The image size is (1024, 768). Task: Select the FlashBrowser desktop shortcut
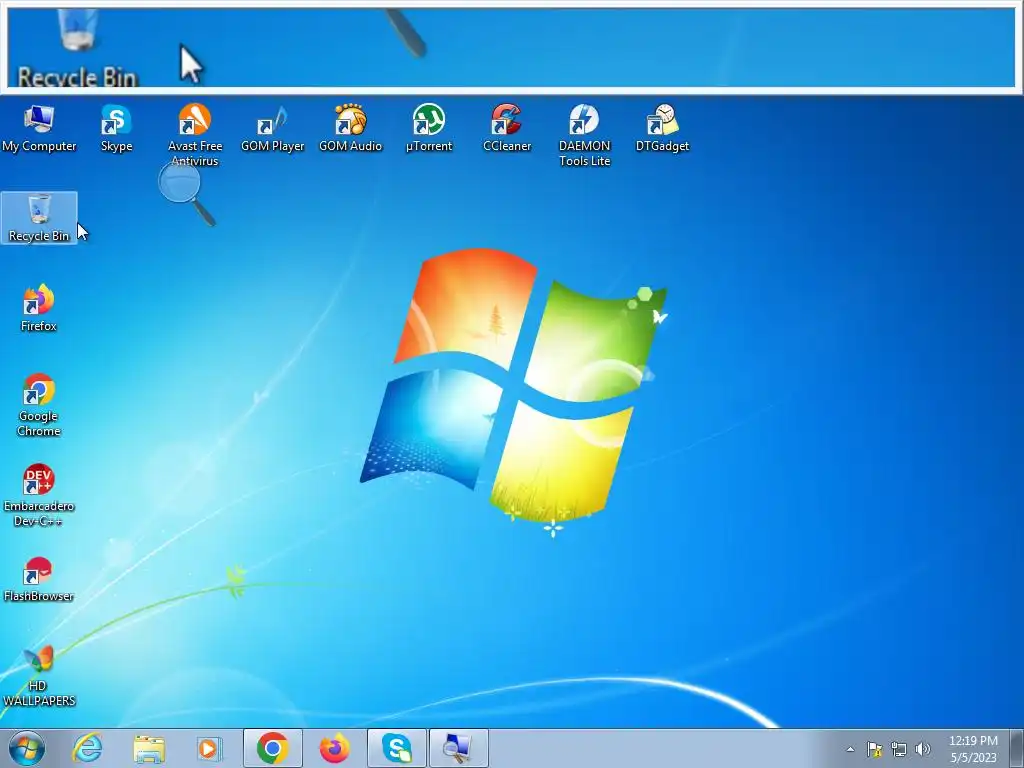click(39, 579)
